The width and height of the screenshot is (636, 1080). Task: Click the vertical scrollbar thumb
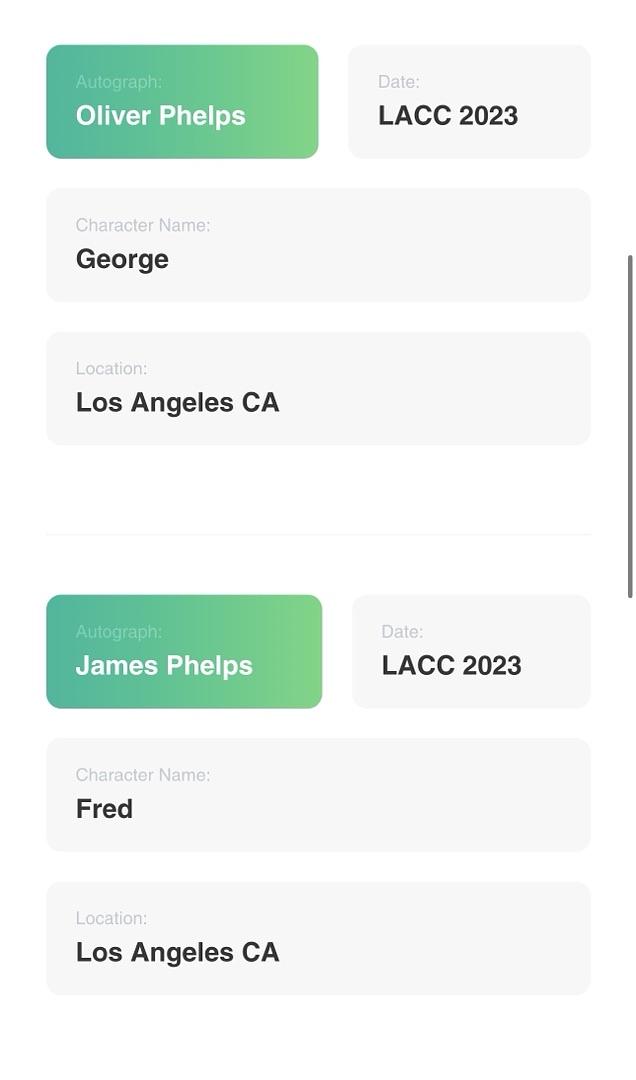pos(630,425)
